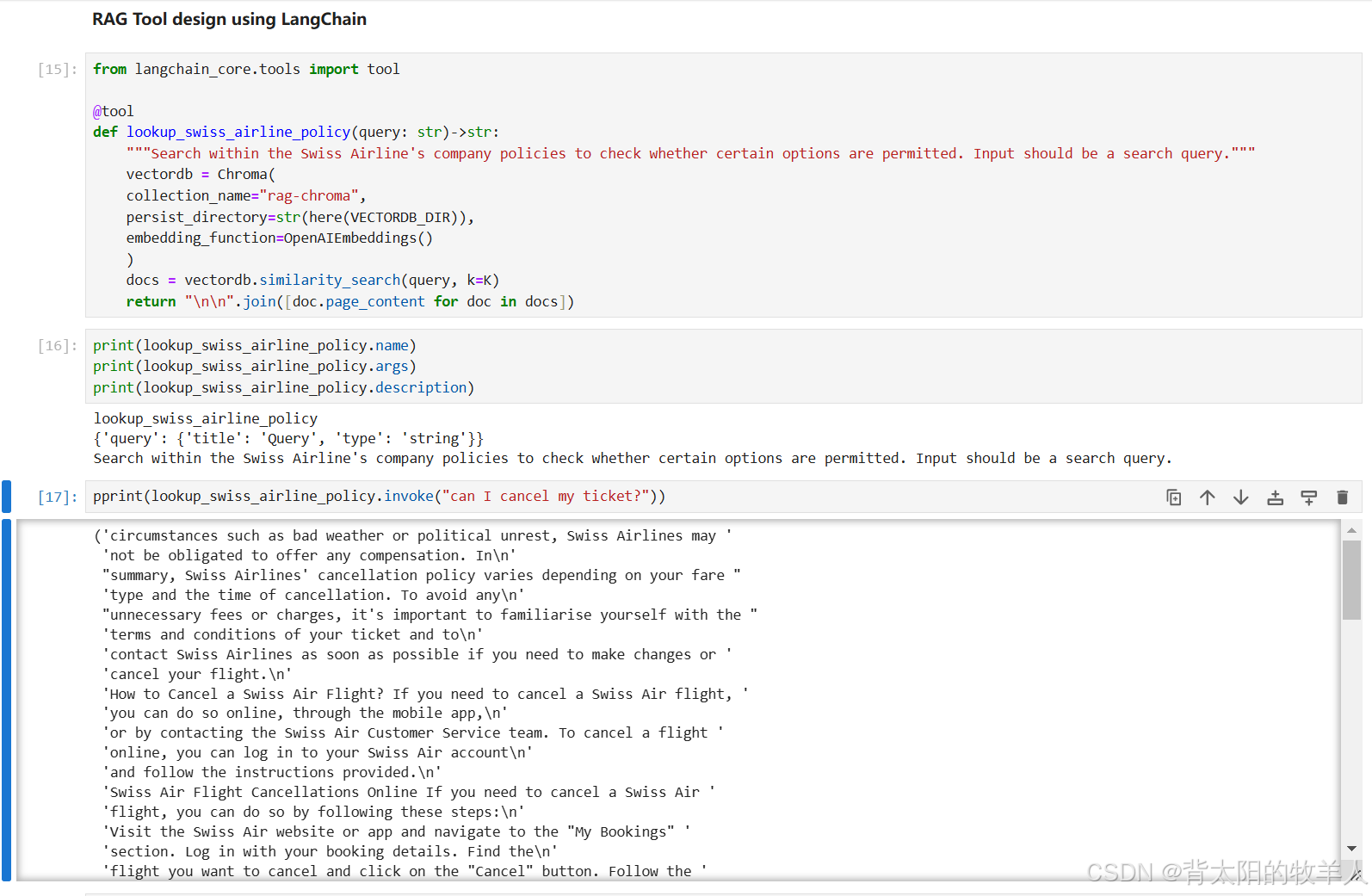Screen dimensions: 1372x896
Task: Click output line 'How to Cancel a Swiss Air Flight?'
Action: coord(426,694)
